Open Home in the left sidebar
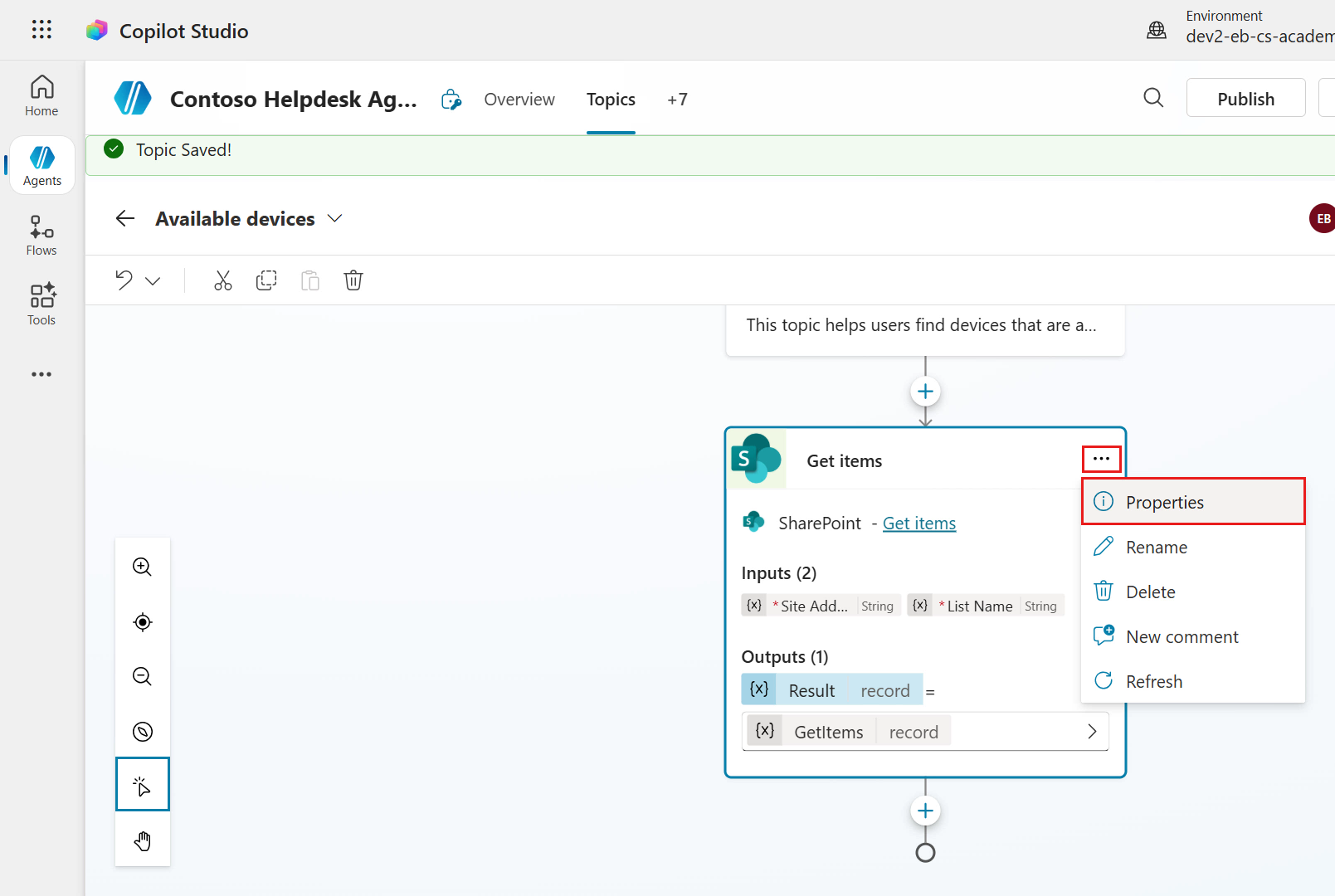Viewport: 1335px width, 896px height. (41, 96)
